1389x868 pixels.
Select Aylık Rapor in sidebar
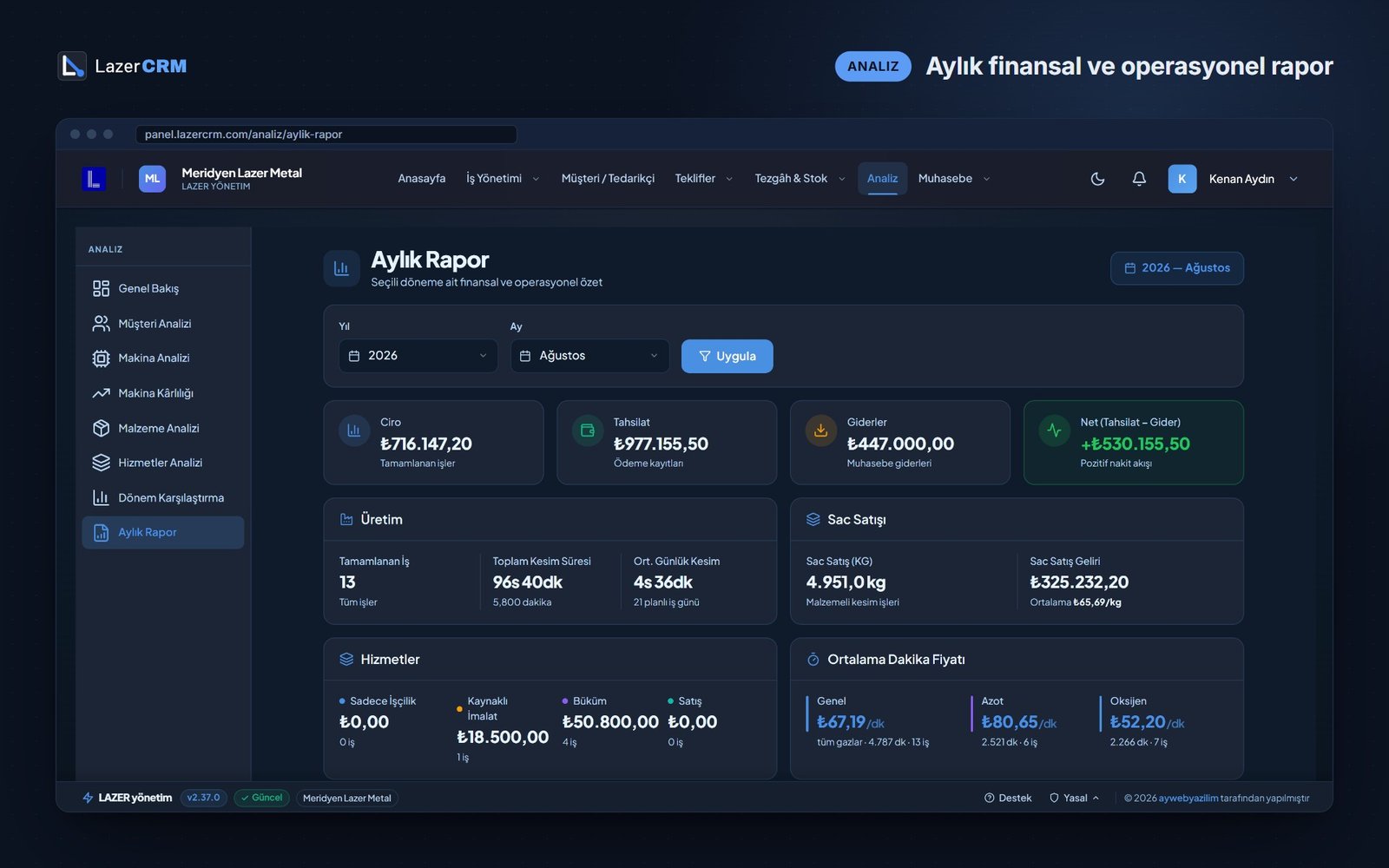pyautogui.click(x=163, y=532)
